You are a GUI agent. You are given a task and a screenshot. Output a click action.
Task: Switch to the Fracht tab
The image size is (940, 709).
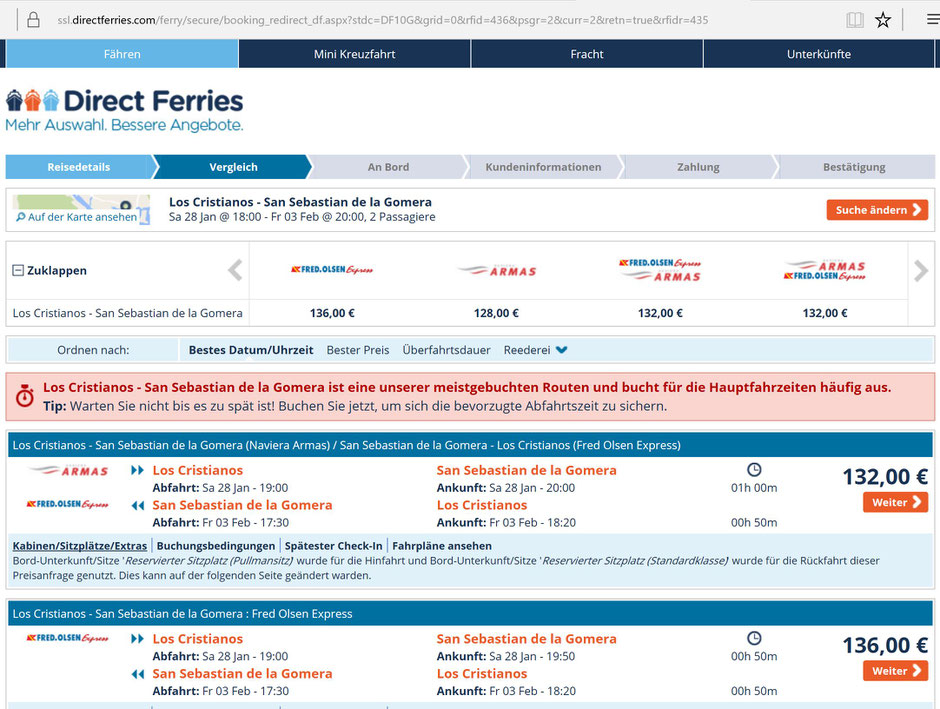pos(587,54)
